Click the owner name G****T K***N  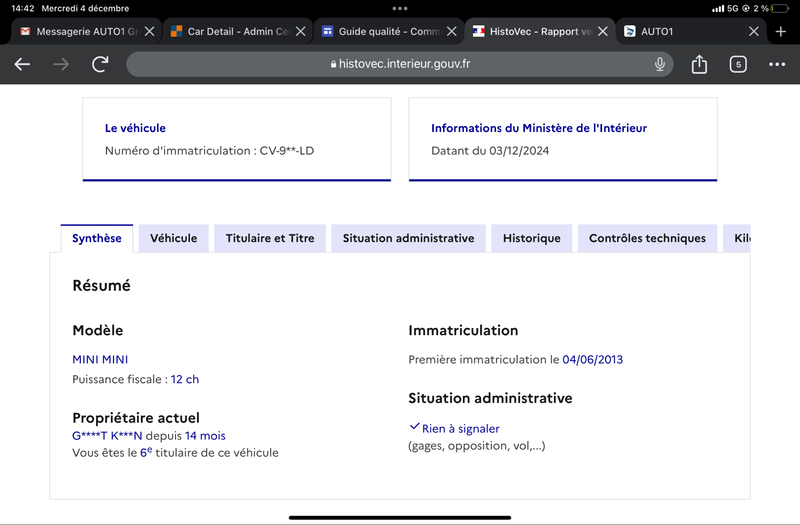[x=107, y=436]
